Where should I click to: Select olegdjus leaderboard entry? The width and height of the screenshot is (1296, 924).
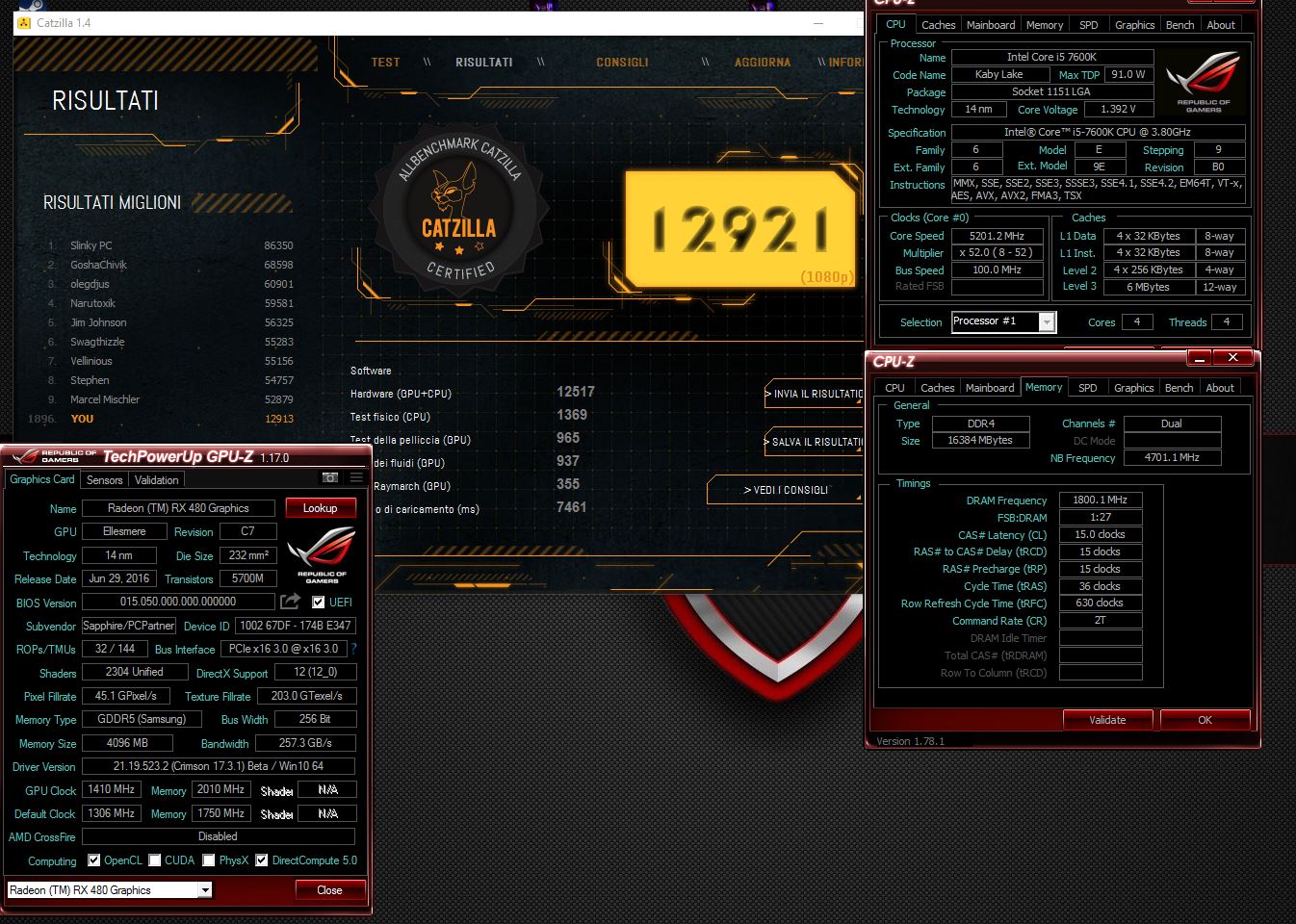(171, 284)
